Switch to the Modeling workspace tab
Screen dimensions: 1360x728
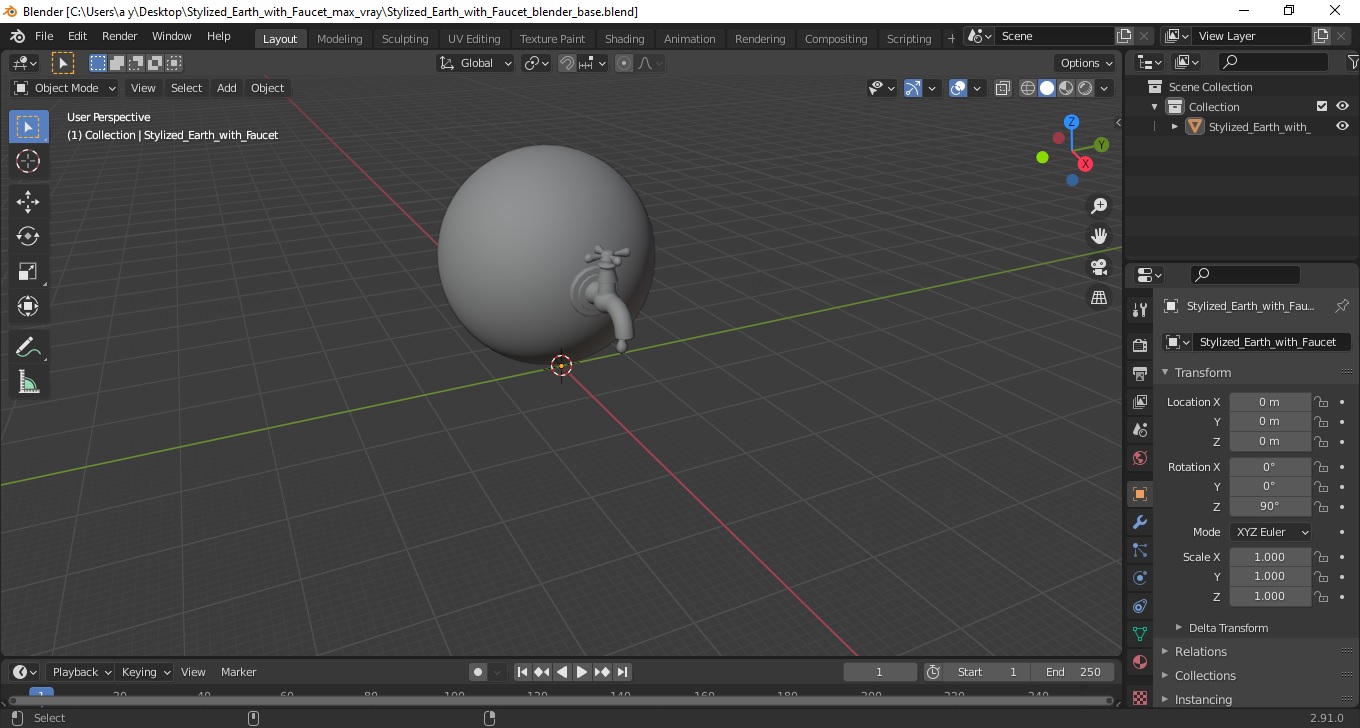[340, 38]
